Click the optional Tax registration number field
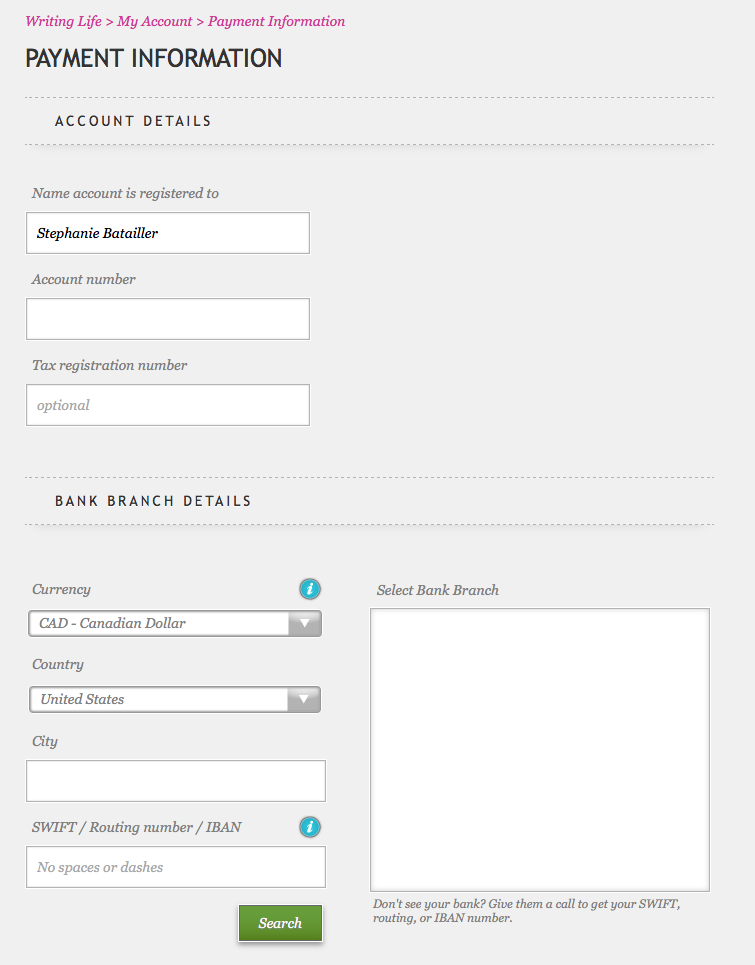 click(x=168, y=405)
